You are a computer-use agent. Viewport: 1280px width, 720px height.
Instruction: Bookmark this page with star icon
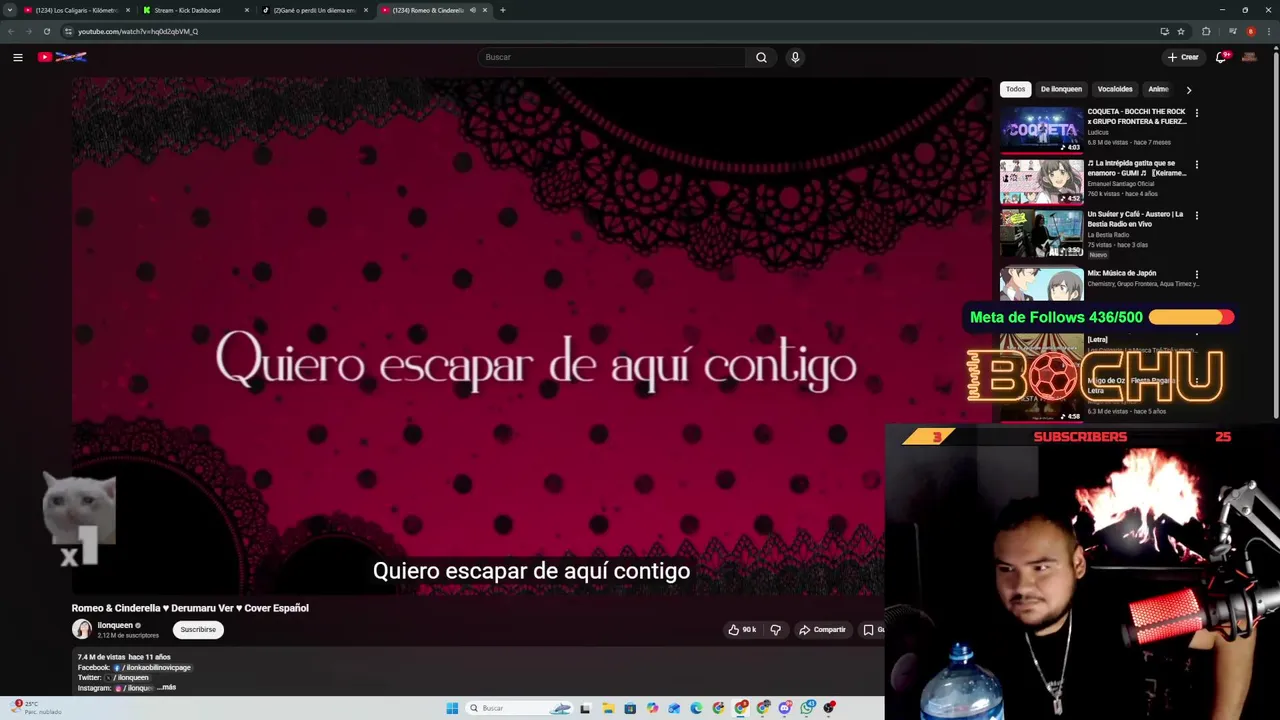tap(1181, 31)
